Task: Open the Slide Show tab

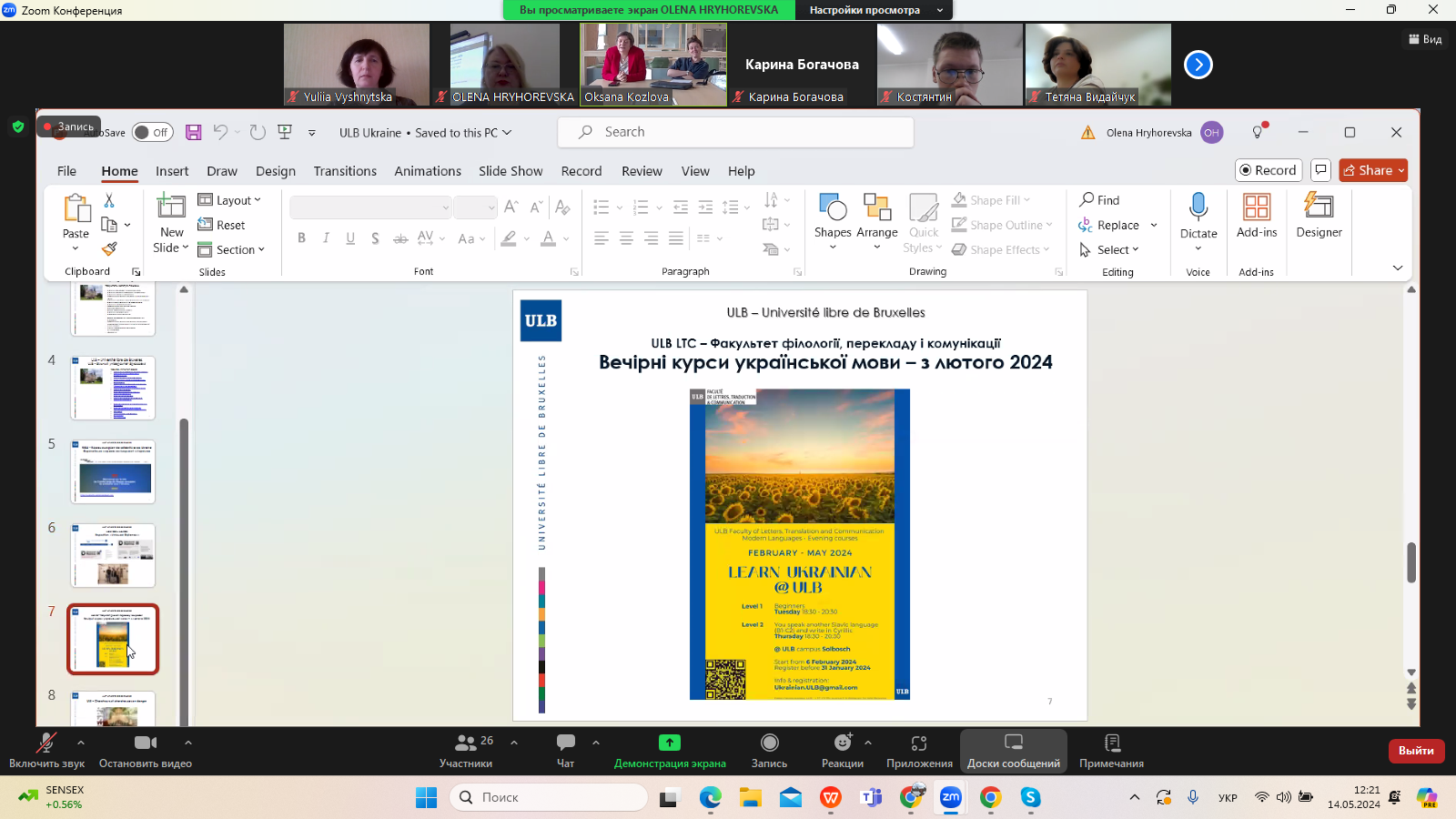Action: coord(511,171)
